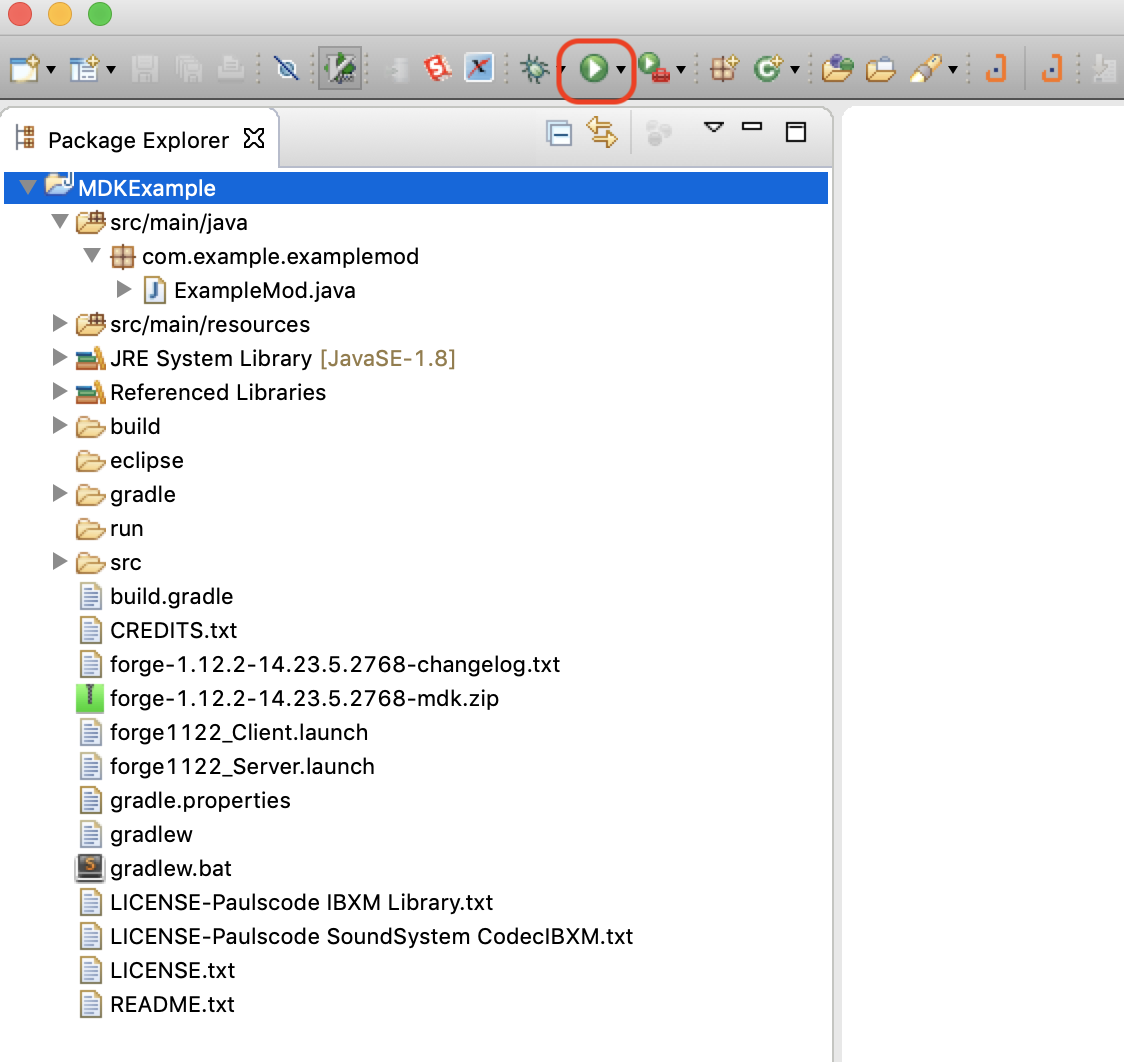The image size is (1124, 1062).
Task: Click the New wizard toolbar icon
Action: click(x=24, y=70)
